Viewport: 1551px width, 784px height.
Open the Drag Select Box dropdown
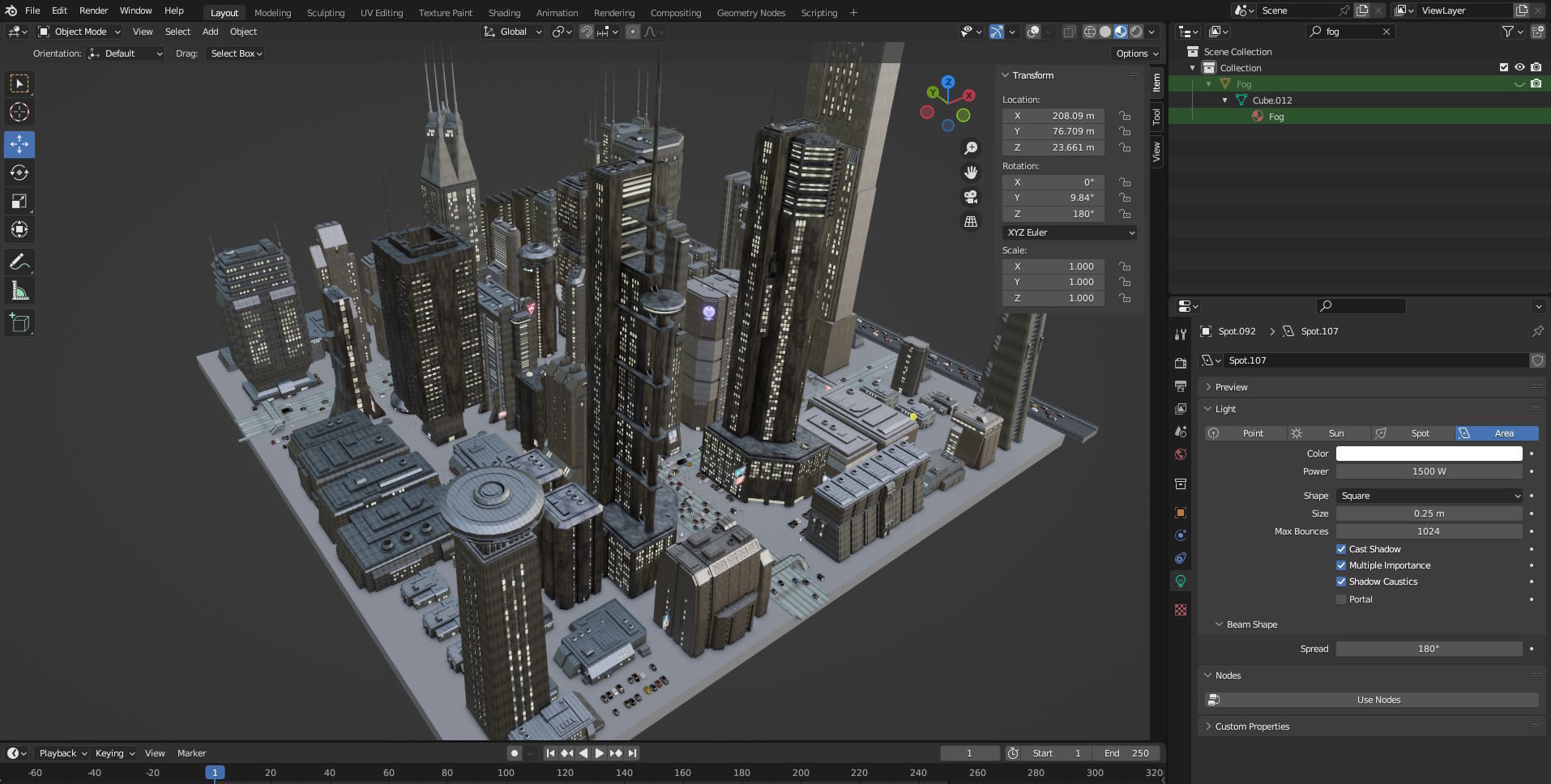[x=236, y=53]
